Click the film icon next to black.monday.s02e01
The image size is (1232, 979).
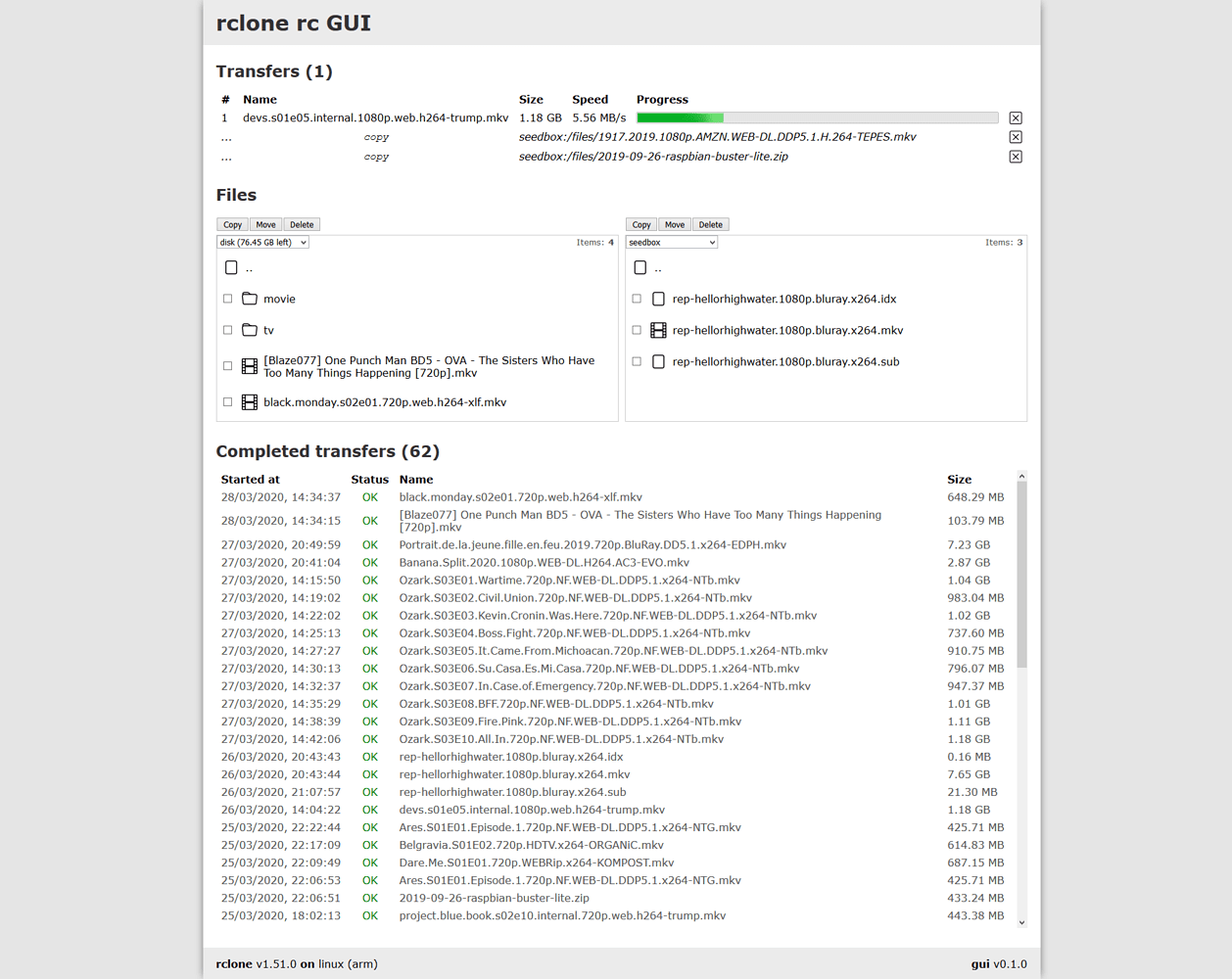click(249, 401)
